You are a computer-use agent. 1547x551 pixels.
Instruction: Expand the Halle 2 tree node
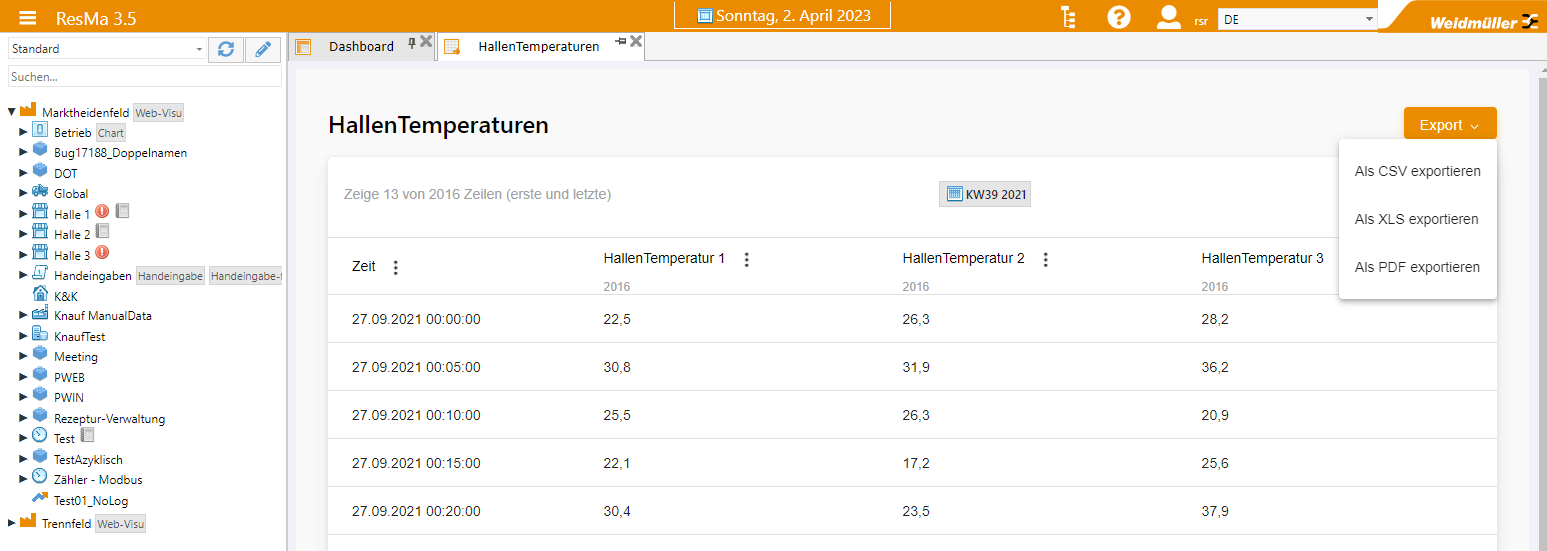(24, 235)
